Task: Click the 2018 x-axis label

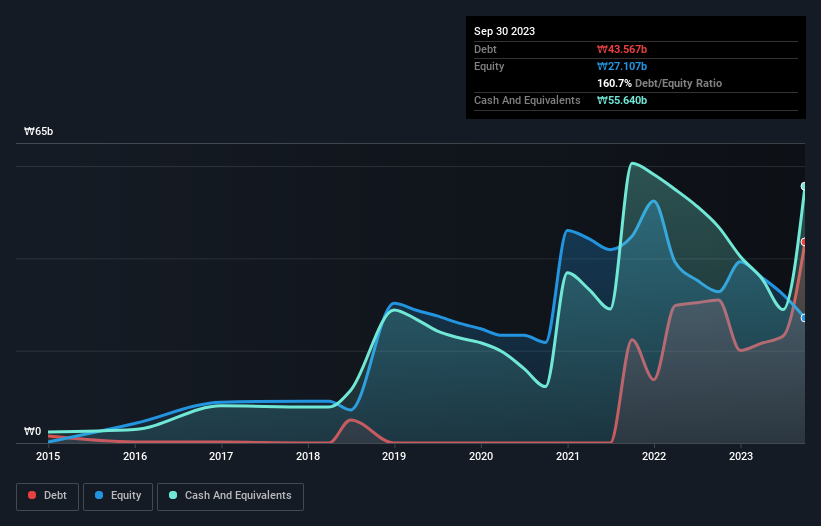Action: click(x=308, y=456)
